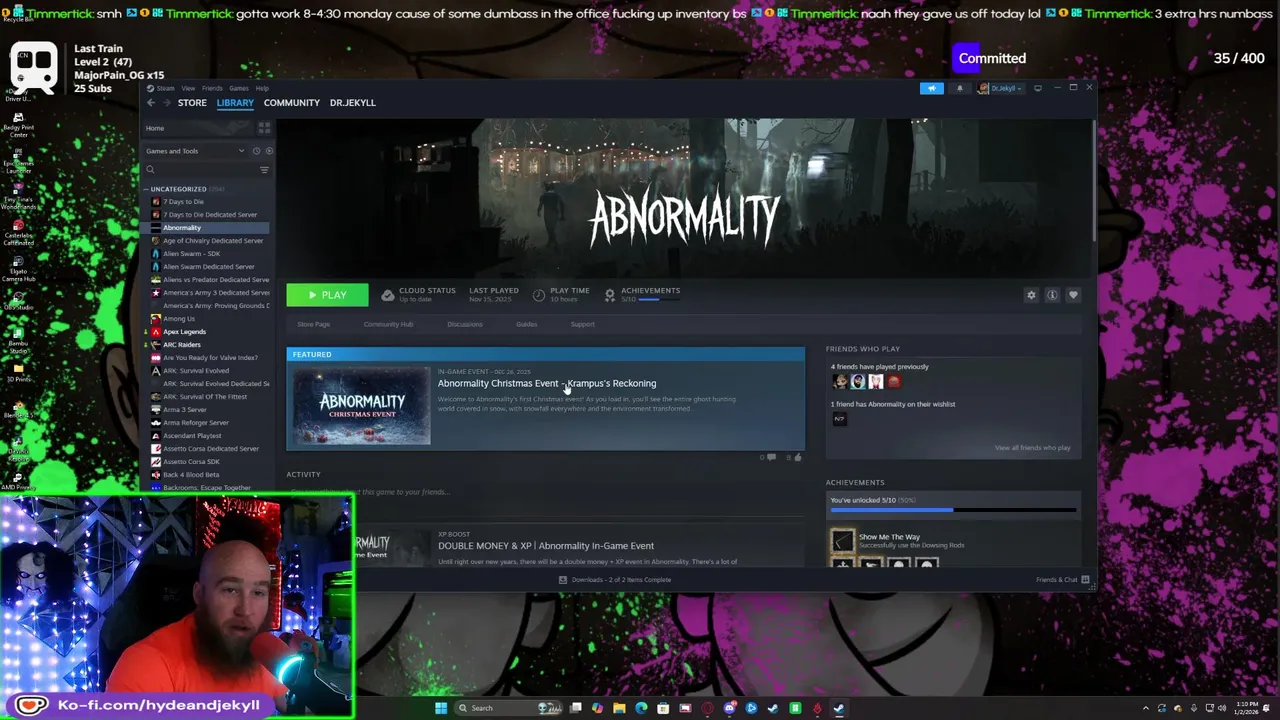Open Games and Tools filter dropdown

tap(195, 151)
